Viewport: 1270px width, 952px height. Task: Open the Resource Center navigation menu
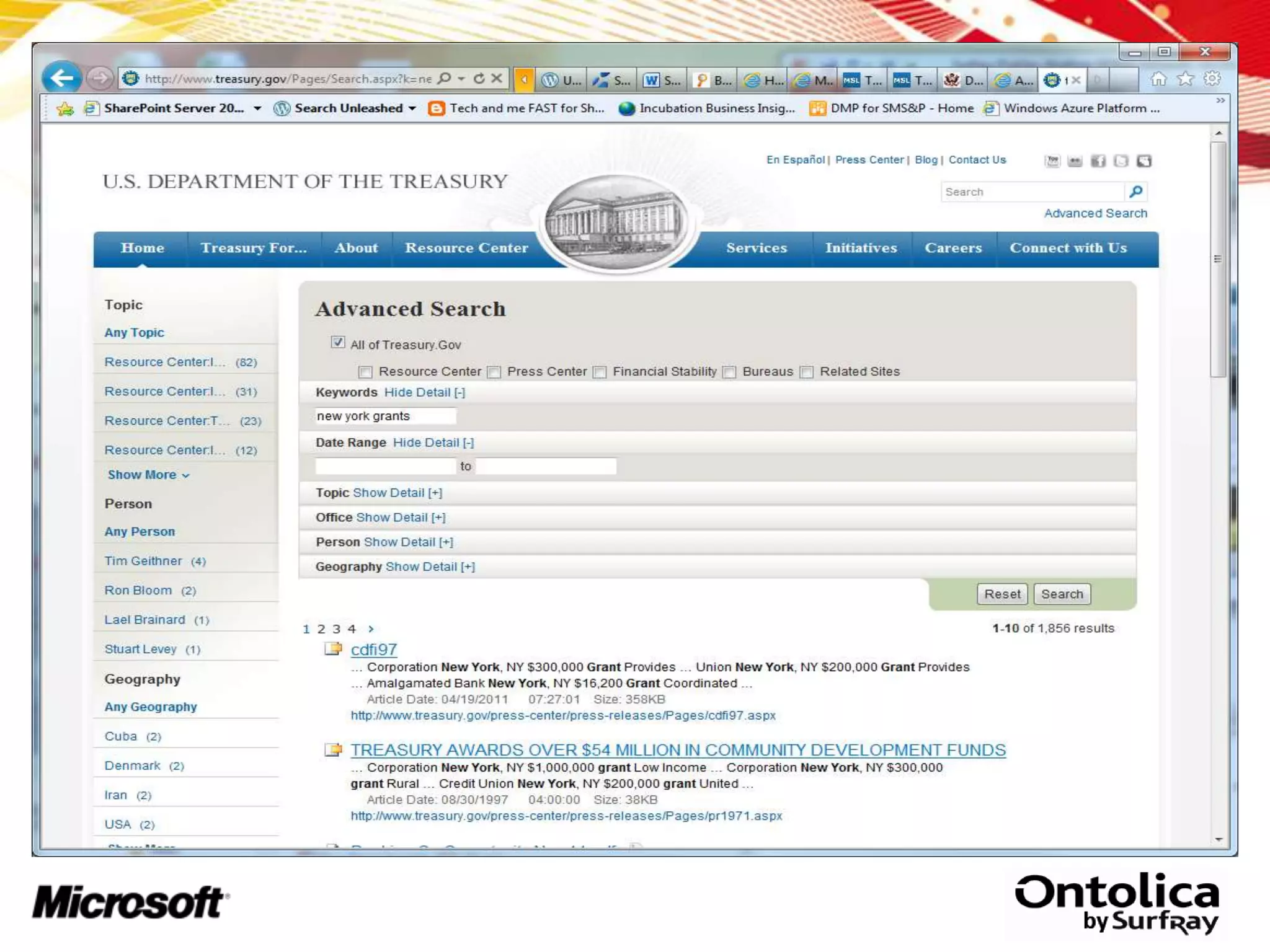point(466,248)
